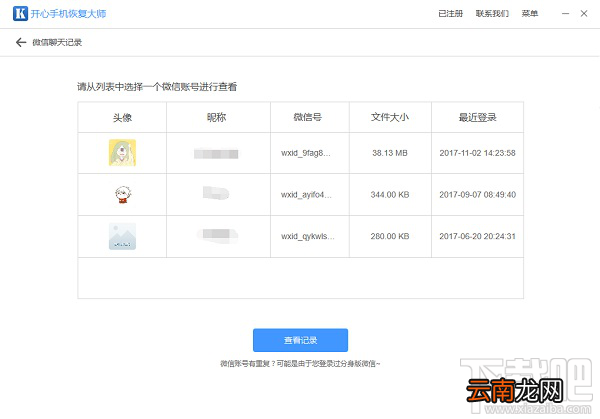Click the hint 微信账号有重复 below the button
The image size is (600, 419).
click(300, 364)
